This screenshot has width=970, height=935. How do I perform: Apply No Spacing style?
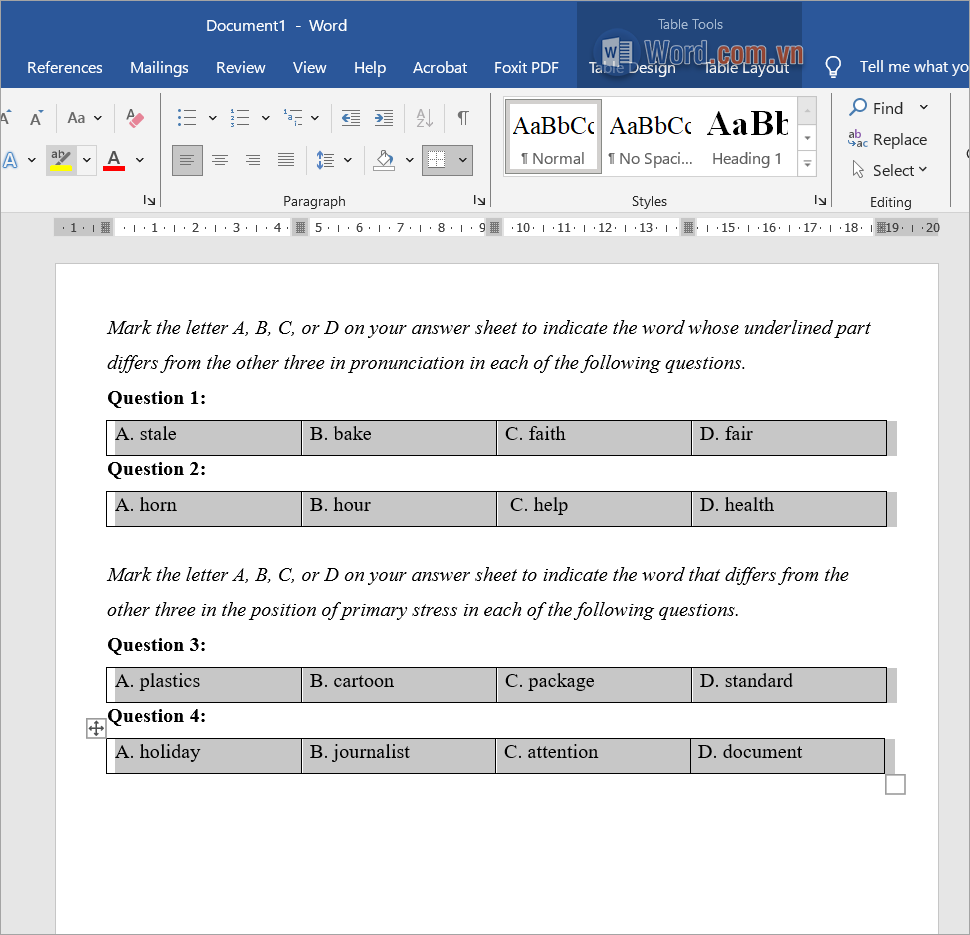650,137
